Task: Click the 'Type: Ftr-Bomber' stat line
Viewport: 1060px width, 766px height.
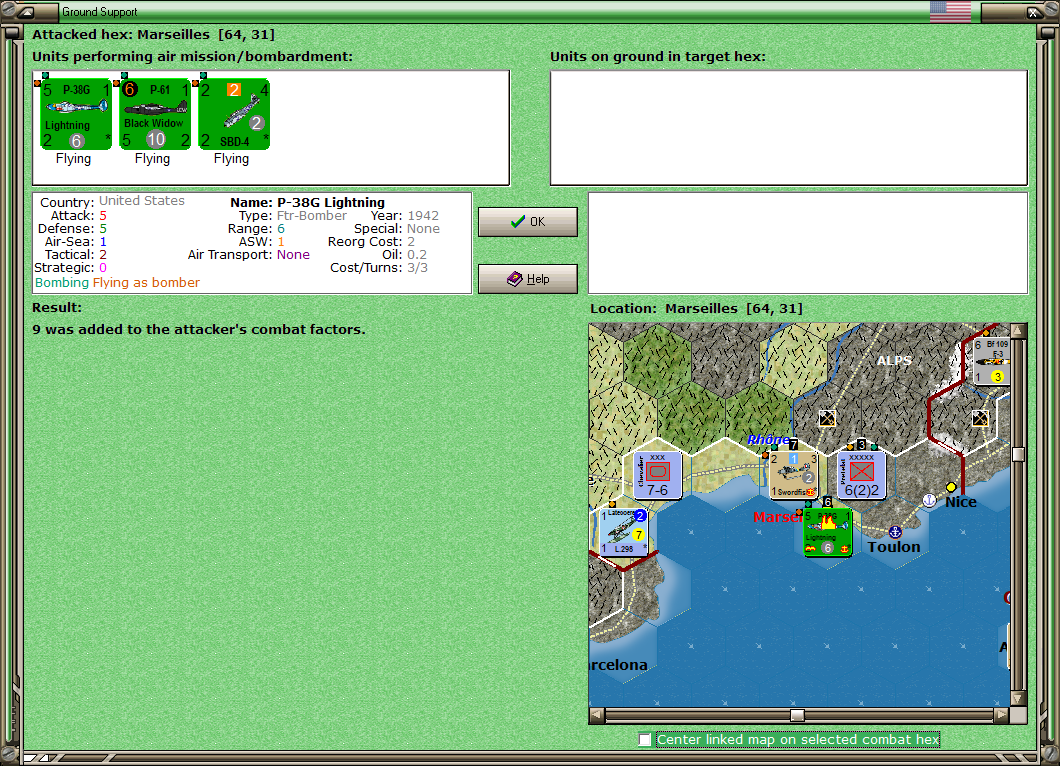Action: (x=293, y=216)
